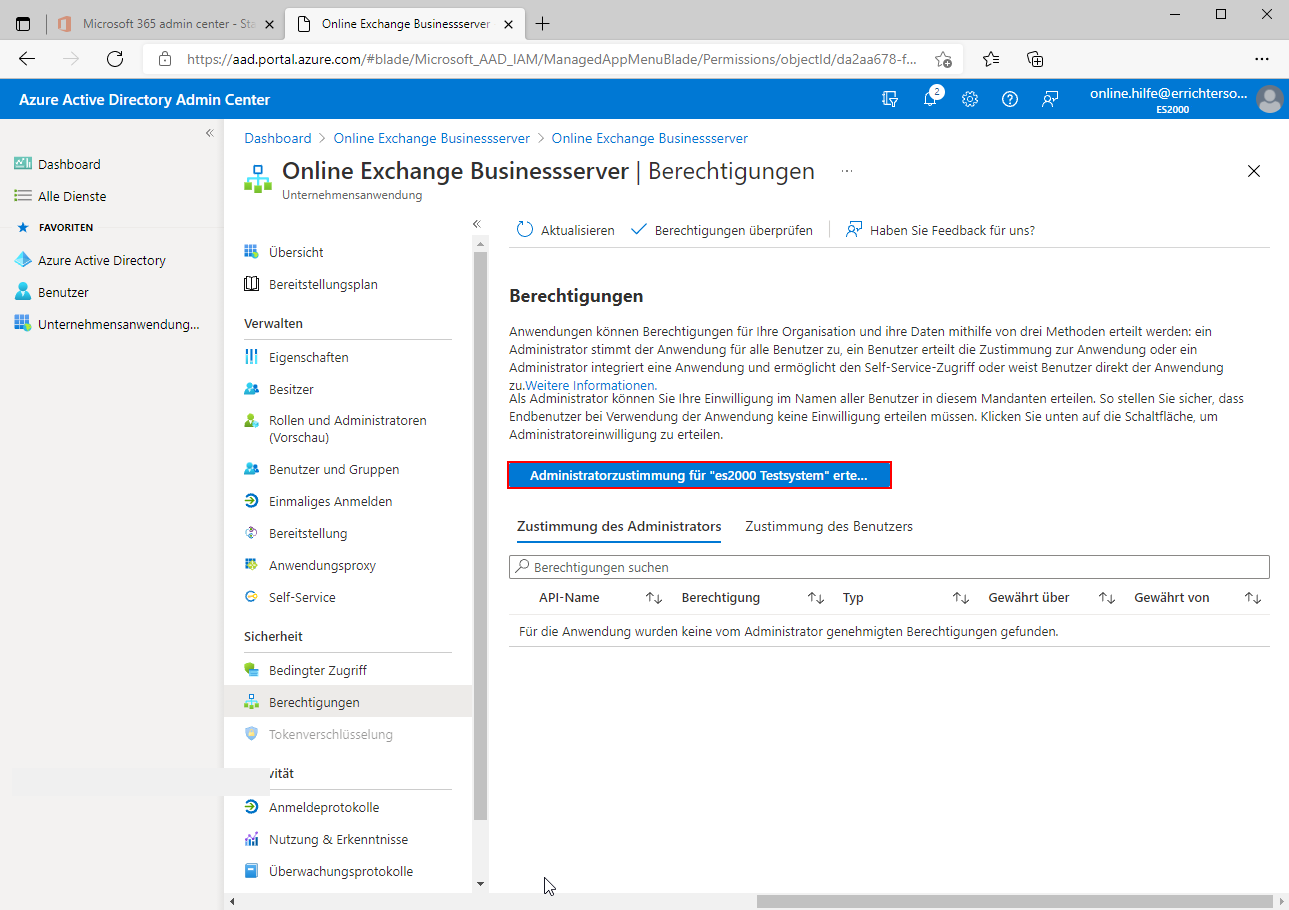Grant Administratorzustimmung für es2000 Testsystem

click(699, 475)
